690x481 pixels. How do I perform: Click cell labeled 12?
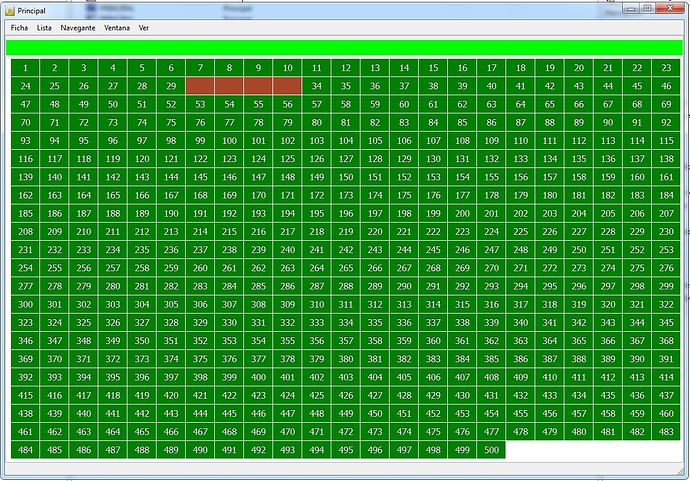pyautogui.click(x=345, y=68)
